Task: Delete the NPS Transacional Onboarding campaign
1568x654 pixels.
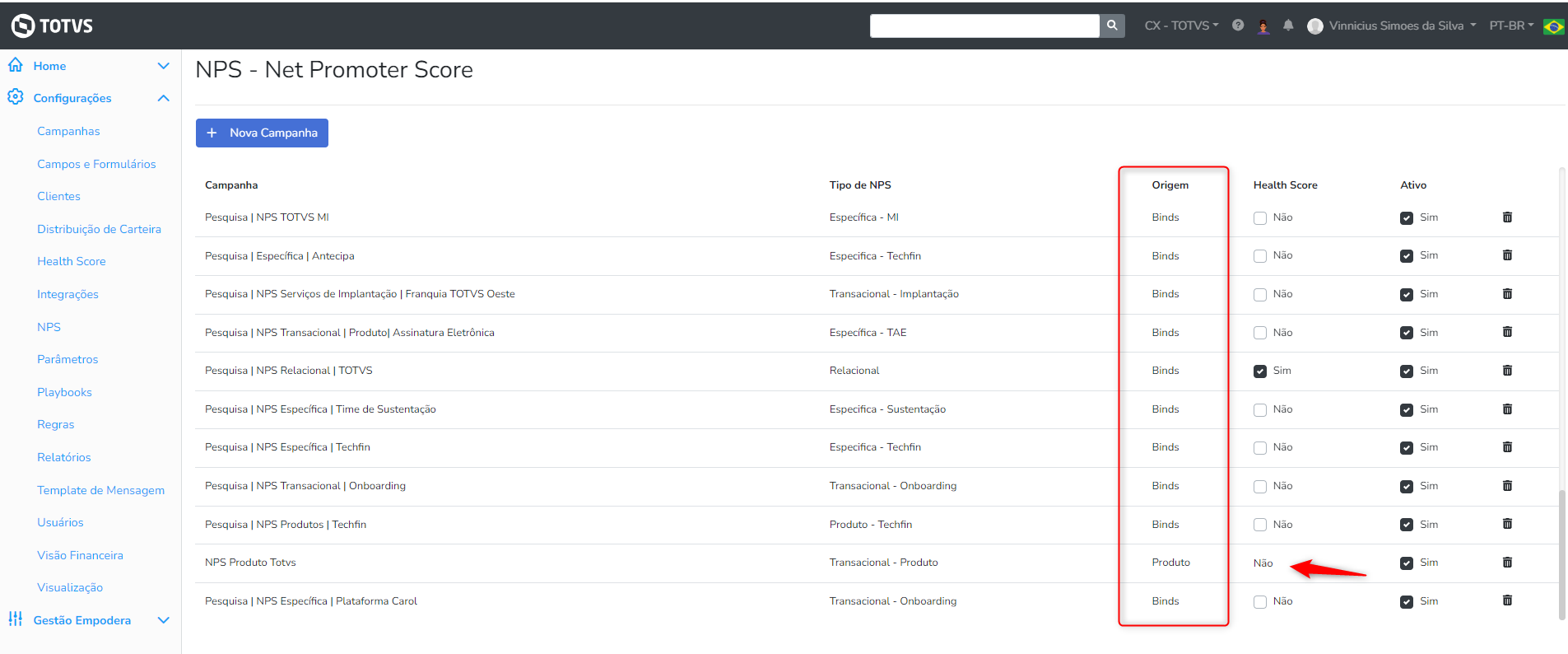Action: click(1507, 486)
